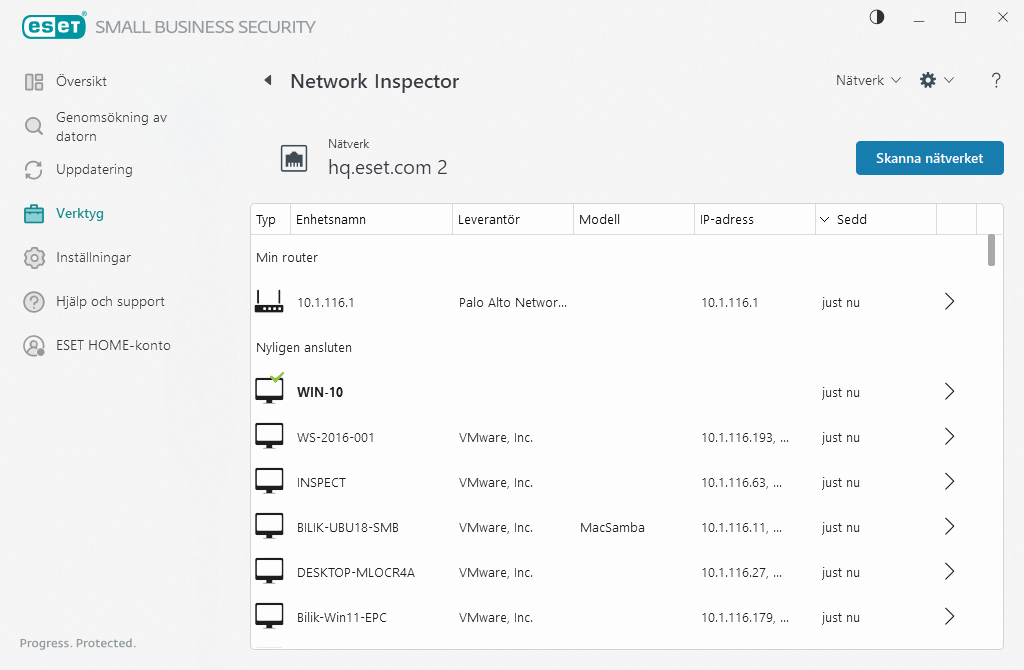Click the router icon for 10.1.116.1

coord(269,301)
